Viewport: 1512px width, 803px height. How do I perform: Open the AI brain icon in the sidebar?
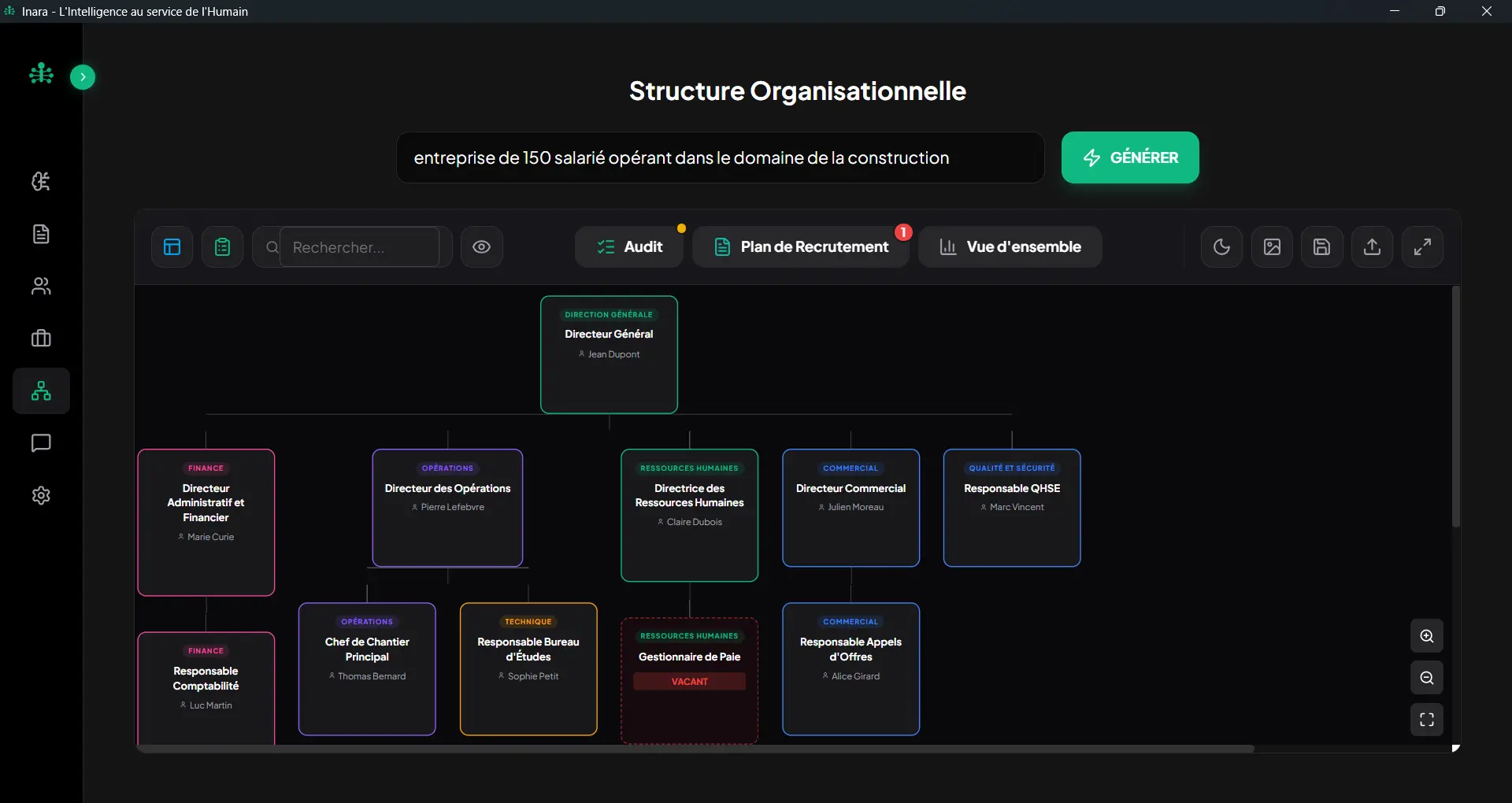(41, 181)
